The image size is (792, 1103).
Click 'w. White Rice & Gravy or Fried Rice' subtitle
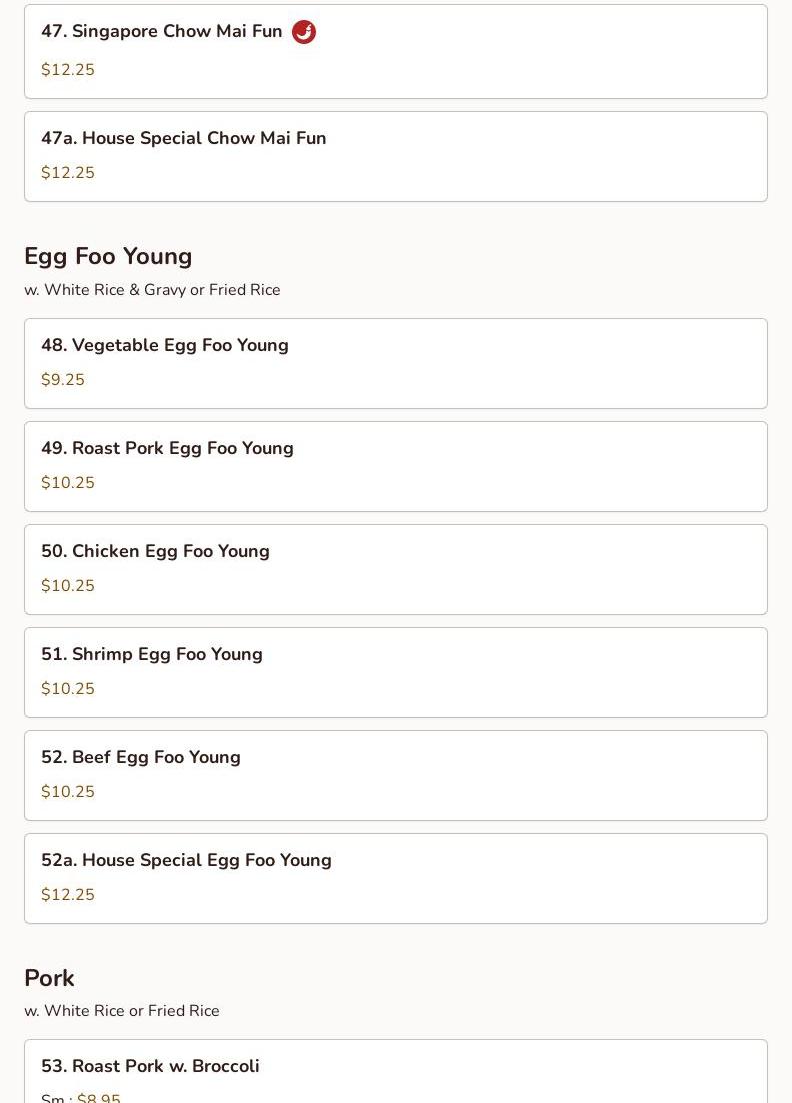point(152,290)
